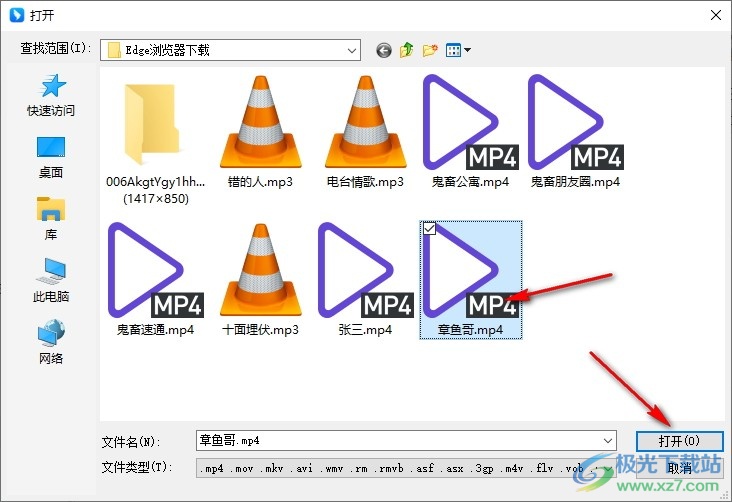Click into the 文件名 text field

coord(406,441)
